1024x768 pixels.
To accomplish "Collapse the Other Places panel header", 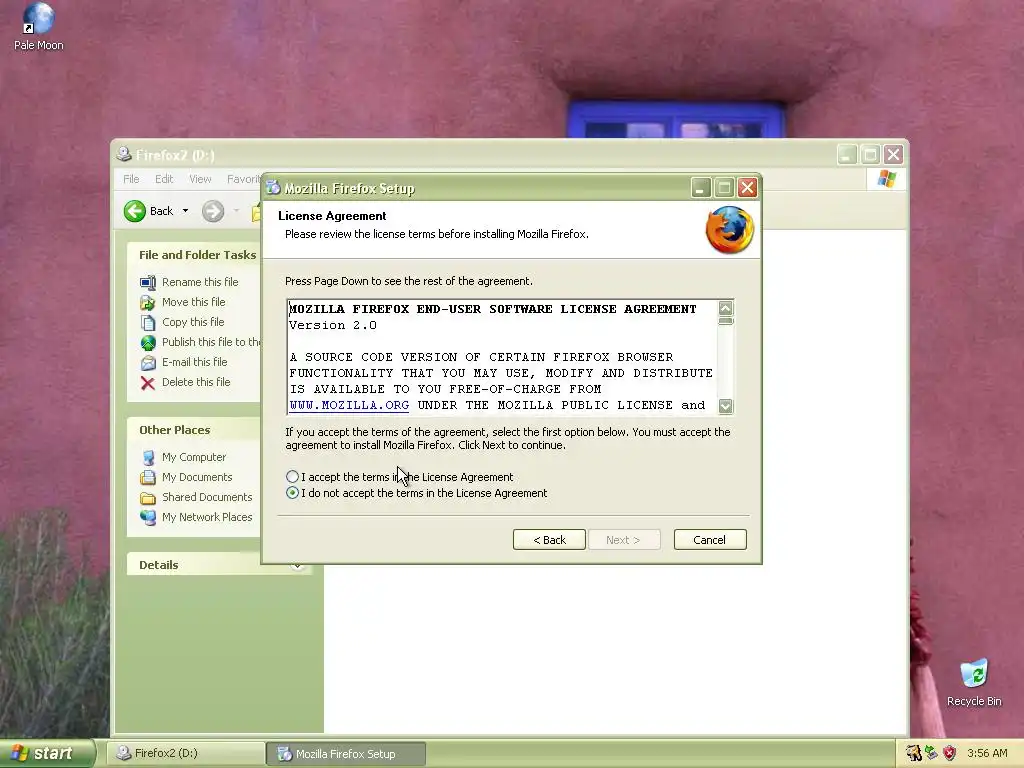I will click(194, 430).
